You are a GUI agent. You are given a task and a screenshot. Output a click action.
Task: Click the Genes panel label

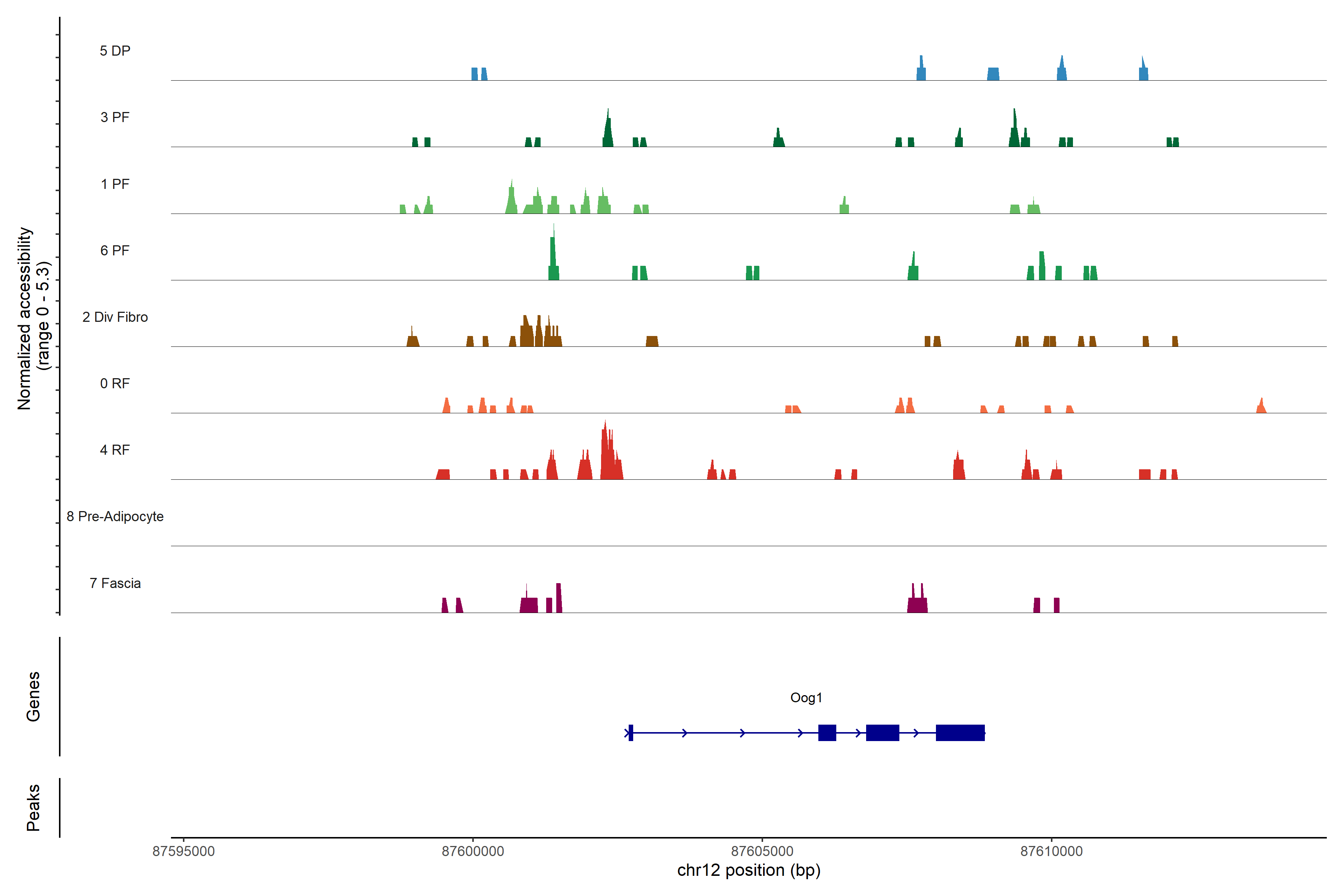pos(33,697)
